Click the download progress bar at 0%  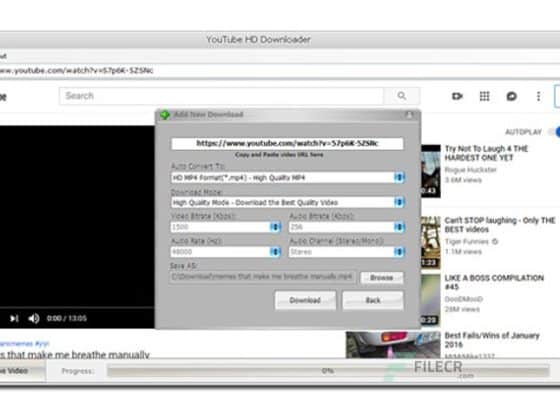pos(328,371)
